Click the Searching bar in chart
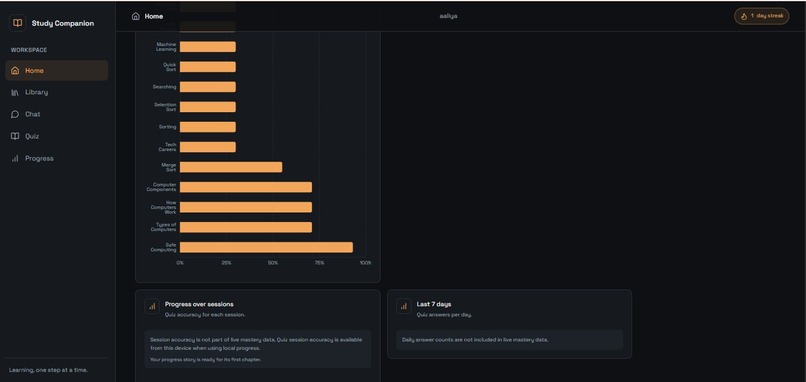Image resolution: width=806 pixels, height=382 pixels. (208, 87)
